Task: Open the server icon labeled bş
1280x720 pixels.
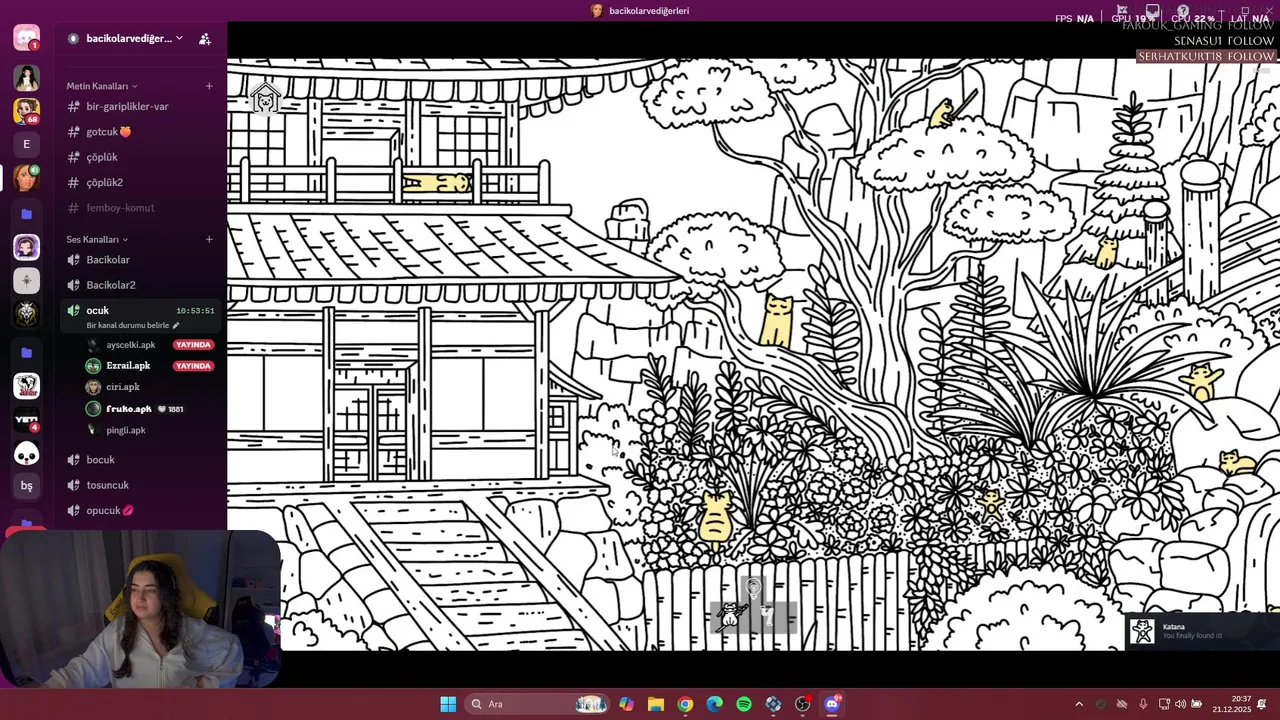Action: pyautogui.click(x=26, y=486)
